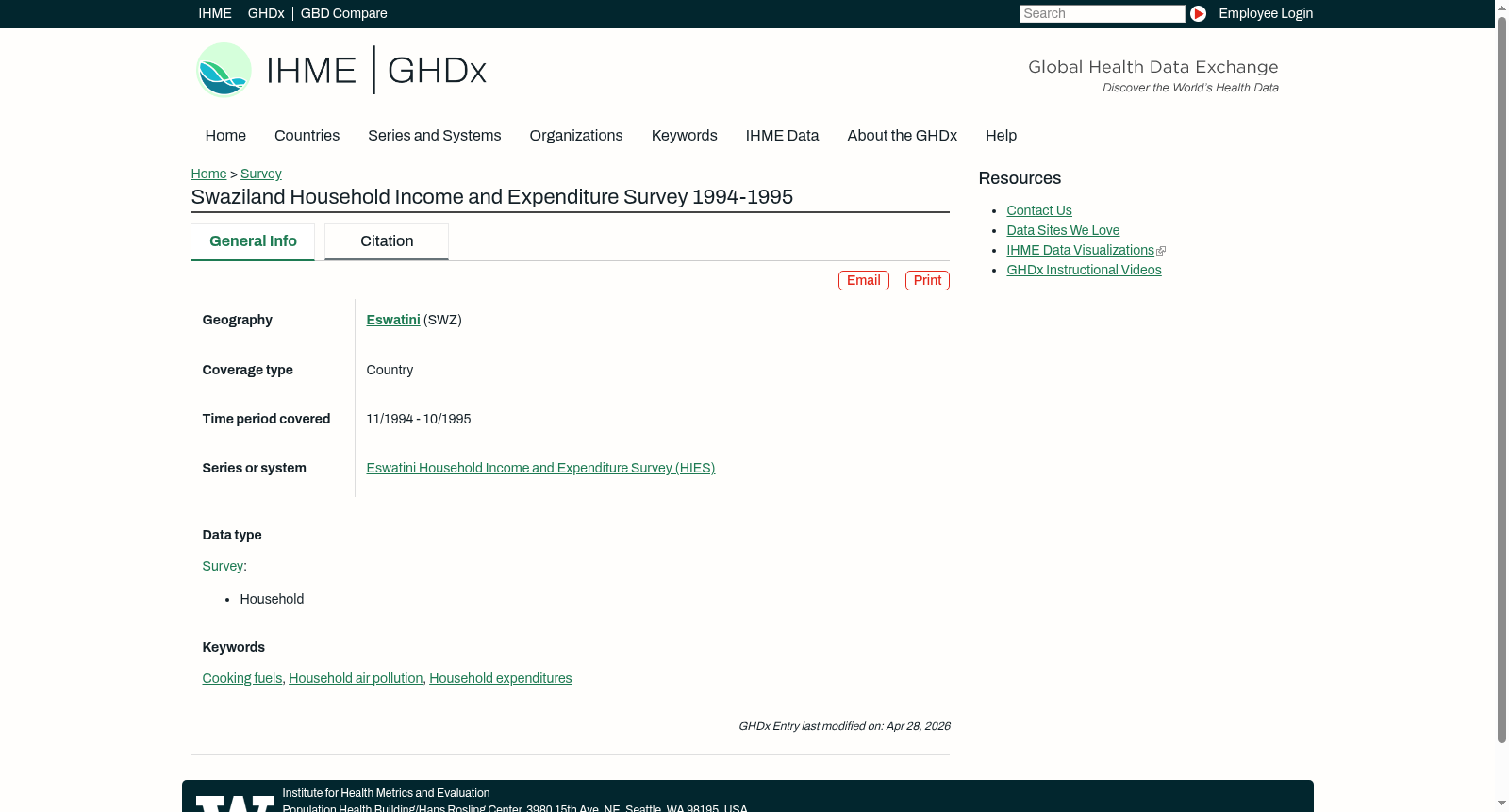Click Survey breadcrumb link

[x=261, y=174]
